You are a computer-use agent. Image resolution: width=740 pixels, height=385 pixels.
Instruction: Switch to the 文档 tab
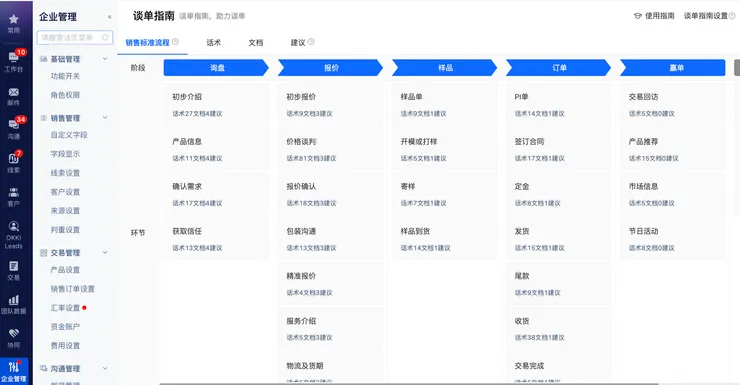(x=256, y=42)
